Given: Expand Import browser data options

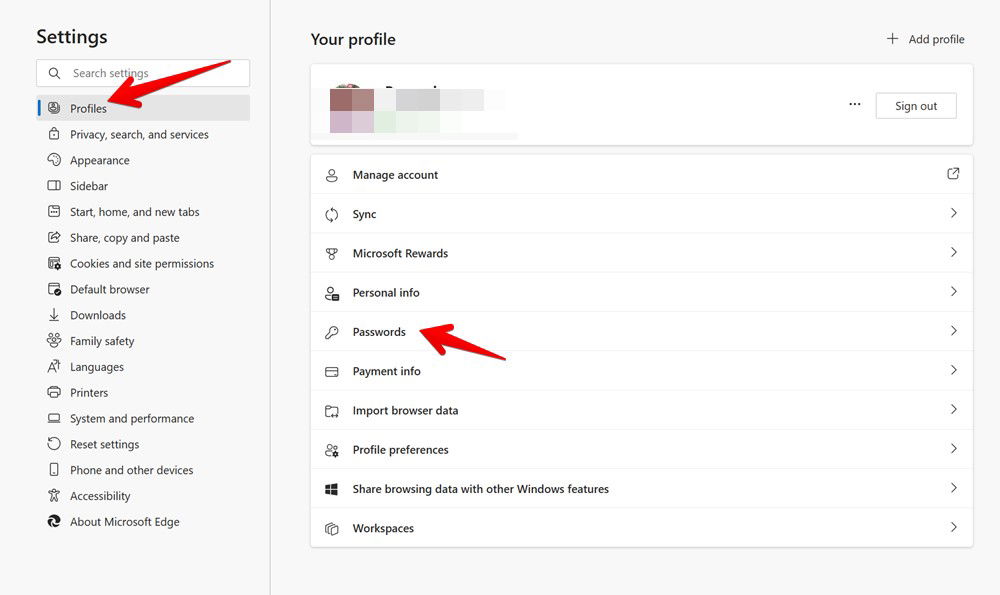Looking at the screenshot, I should (x=952, y=410).
